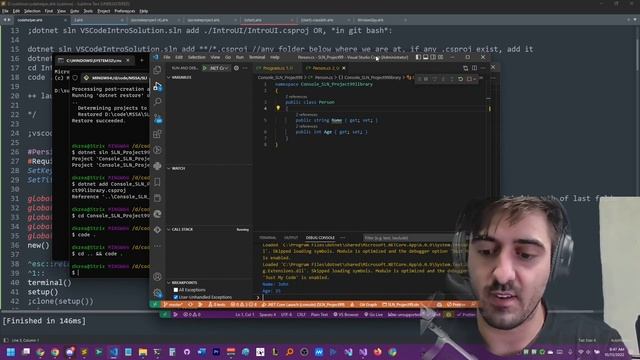The height and width of the screenshot is (360, 640).
Task: Switch to the TERMINAL panel tab
Action: coord(267,238)
